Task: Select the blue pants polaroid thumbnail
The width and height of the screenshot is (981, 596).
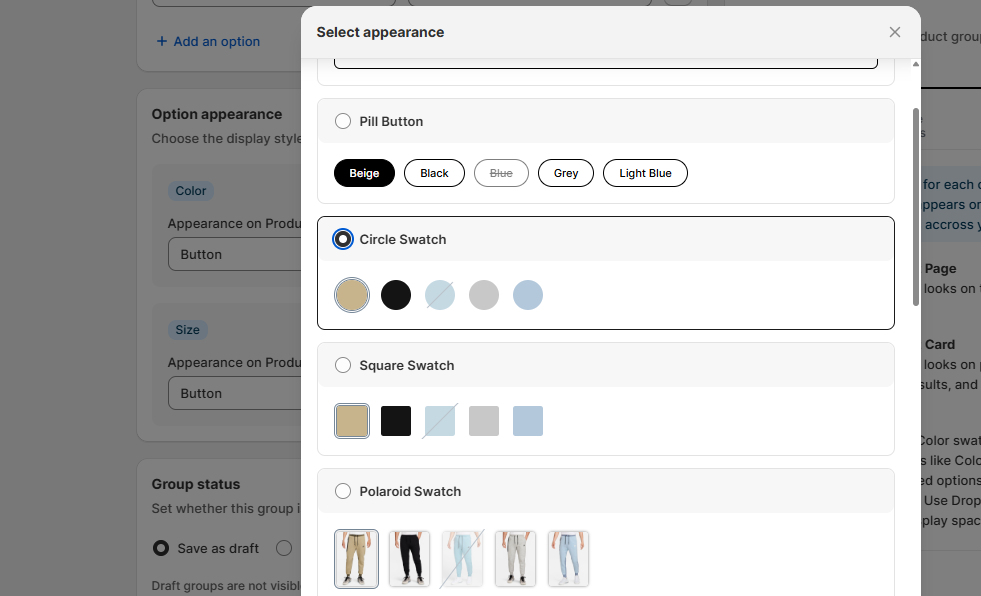Action: pos(568,559)
